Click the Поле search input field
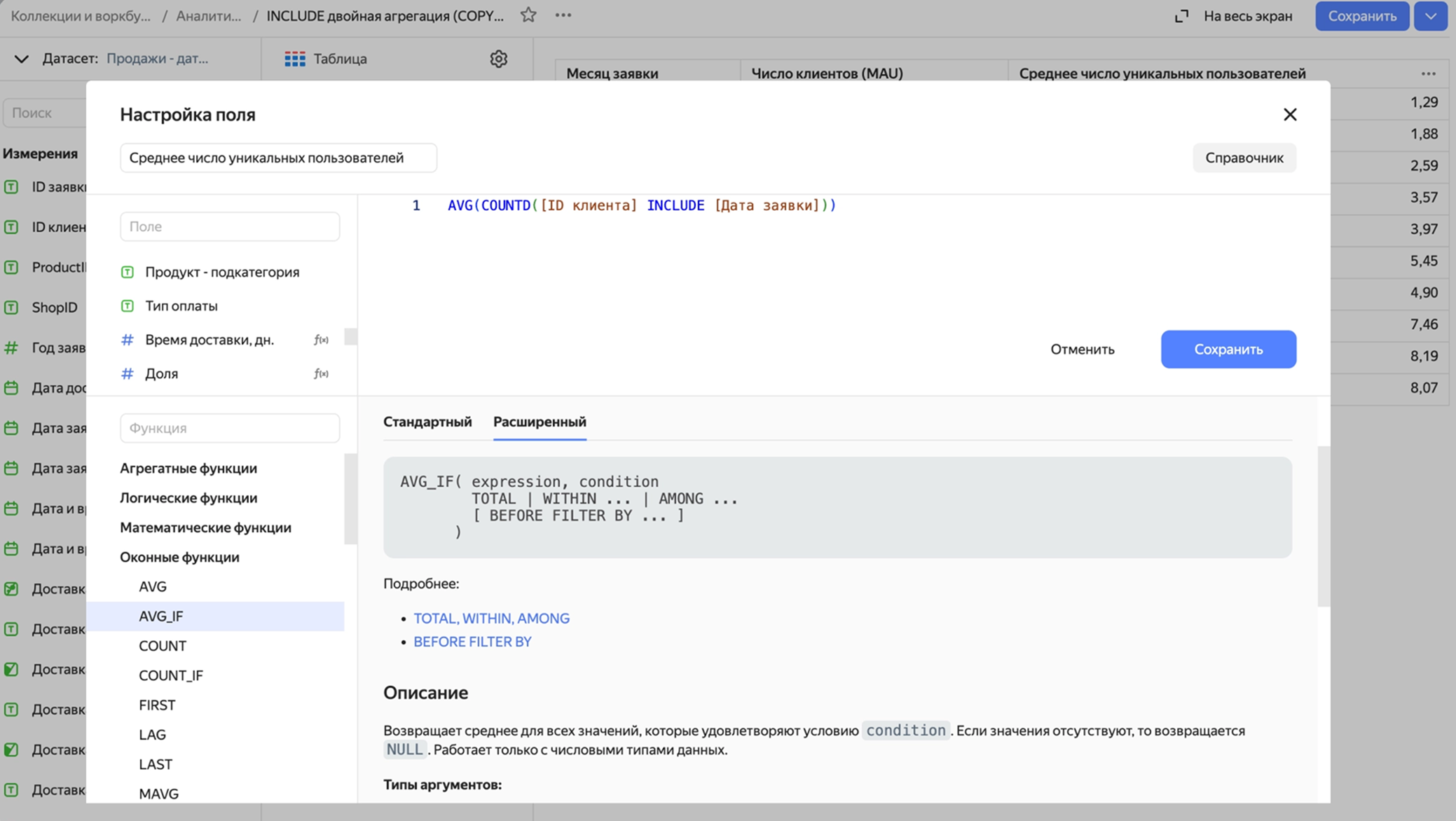The width and height of the screenshot is (1456, 821). pyautogui.click(x=229, y=226)
